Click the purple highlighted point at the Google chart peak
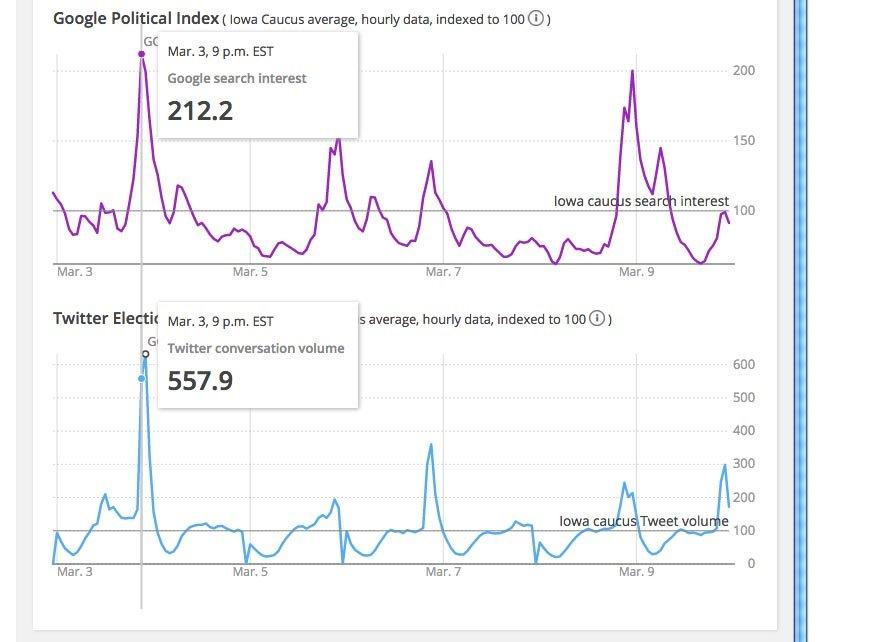This screenshot has width=875, height=642. tap(141, 53)
